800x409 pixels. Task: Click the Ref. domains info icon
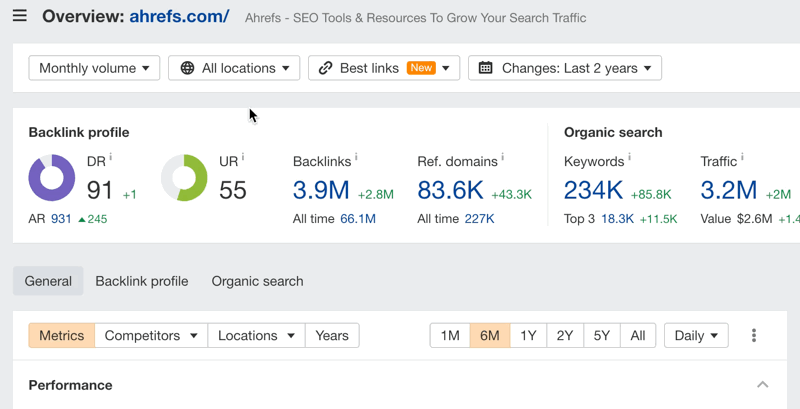click(503, 157)
